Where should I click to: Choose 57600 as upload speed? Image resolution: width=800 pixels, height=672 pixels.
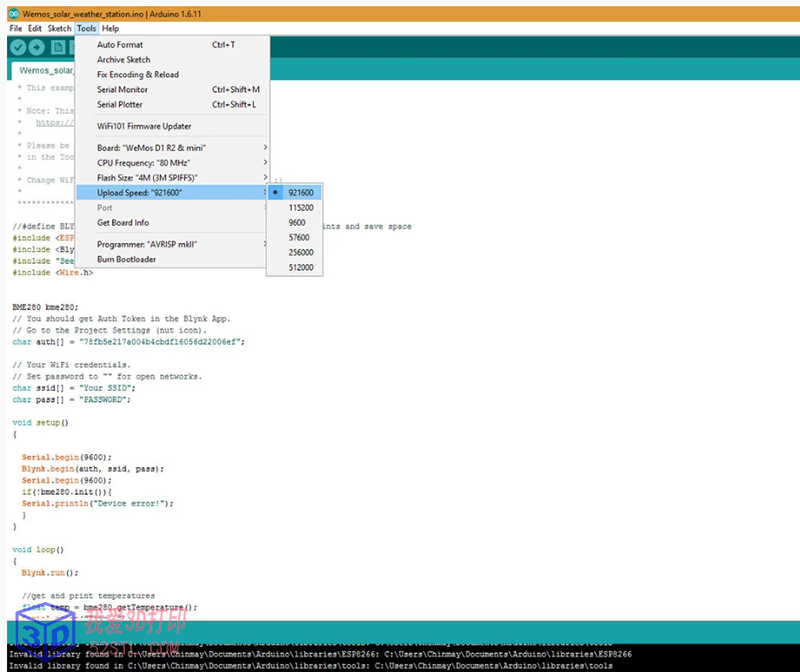(x=295, y=237)
